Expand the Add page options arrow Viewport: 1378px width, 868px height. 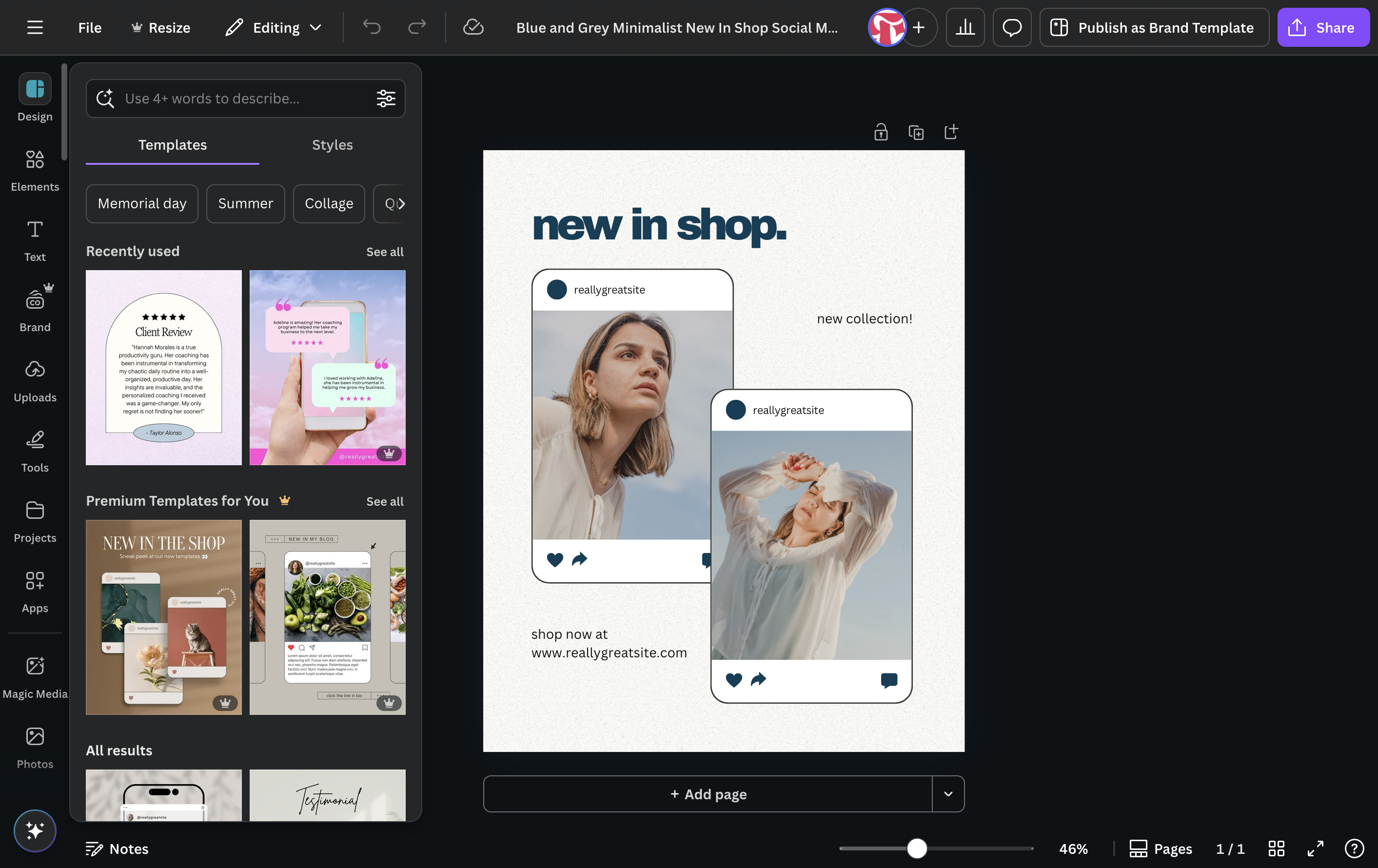(948, 793)
